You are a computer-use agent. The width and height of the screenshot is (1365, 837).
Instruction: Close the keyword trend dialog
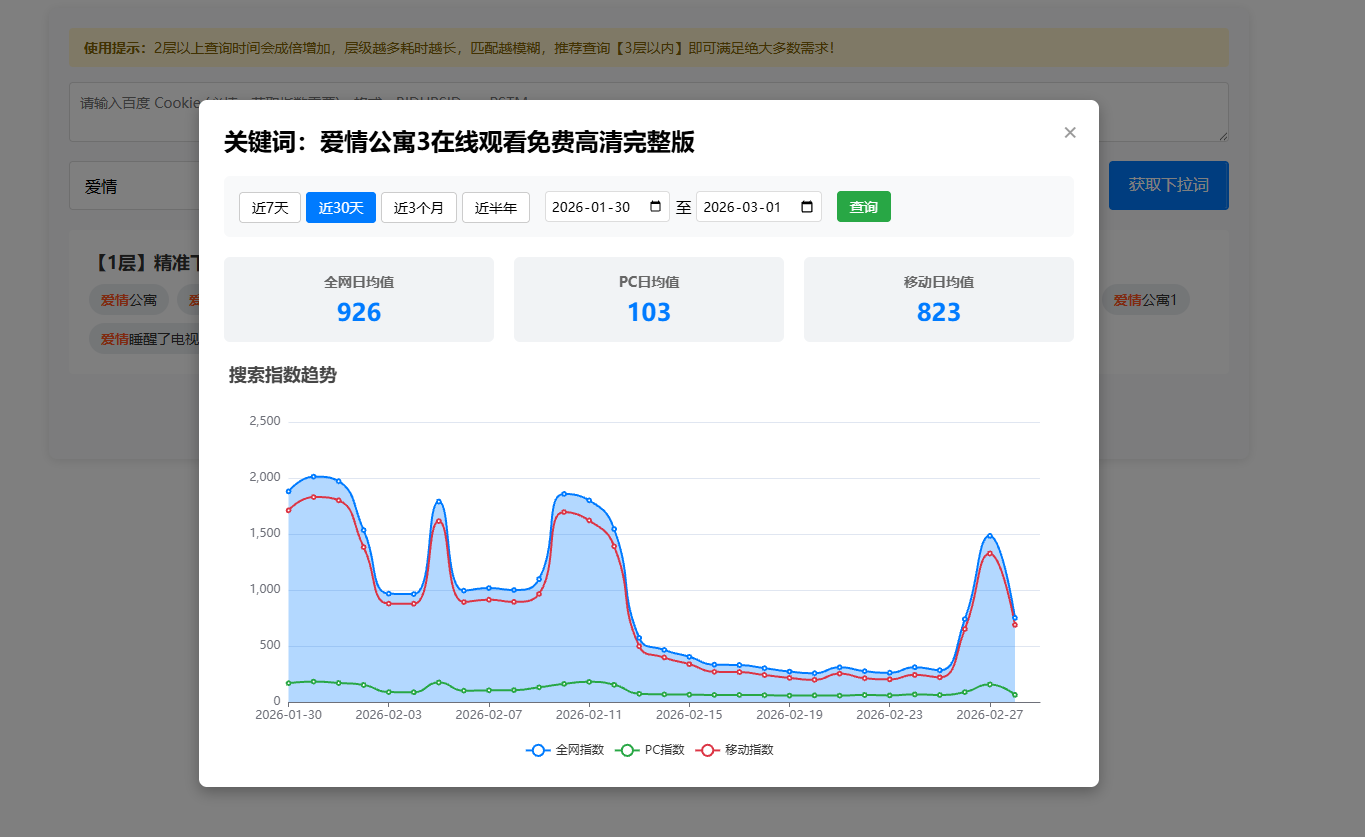pyautogui.click(x=1070, y=133)
